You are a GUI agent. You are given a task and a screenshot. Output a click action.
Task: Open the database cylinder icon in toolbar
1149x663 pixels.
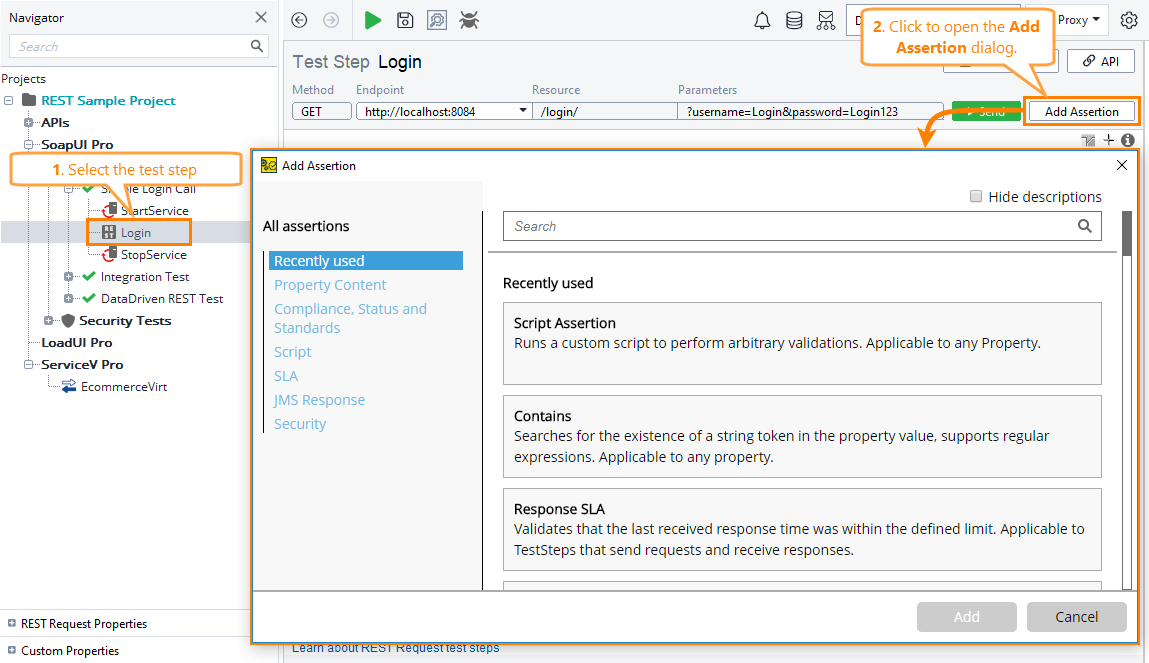pos(794,21)
